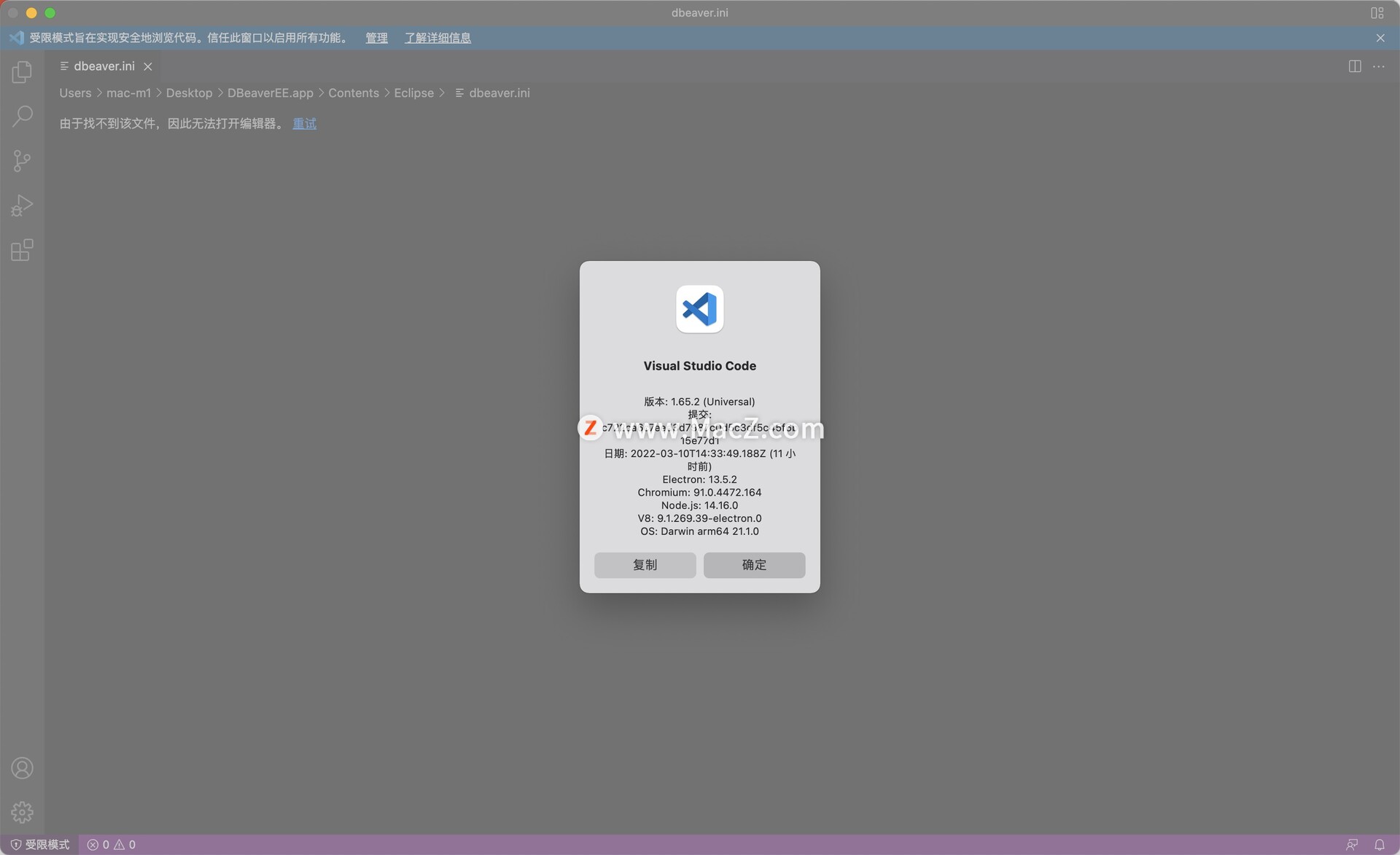
Task: Click the 复制 button in About dialog
Action: click(x=645, y=565)
